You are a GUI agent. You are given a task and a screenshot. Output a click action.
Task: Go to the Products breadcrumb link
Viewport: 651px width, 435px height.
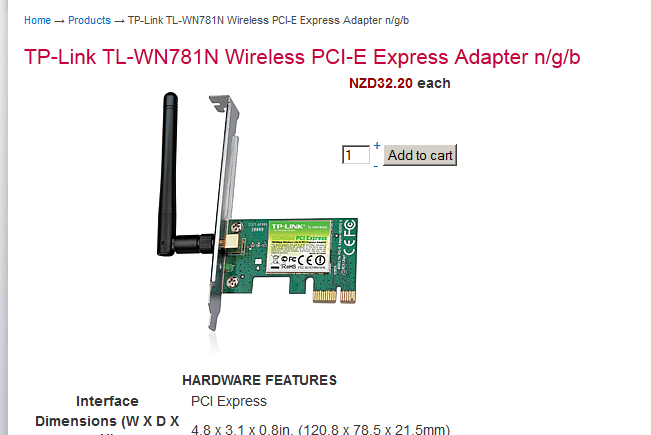(89, 20)
